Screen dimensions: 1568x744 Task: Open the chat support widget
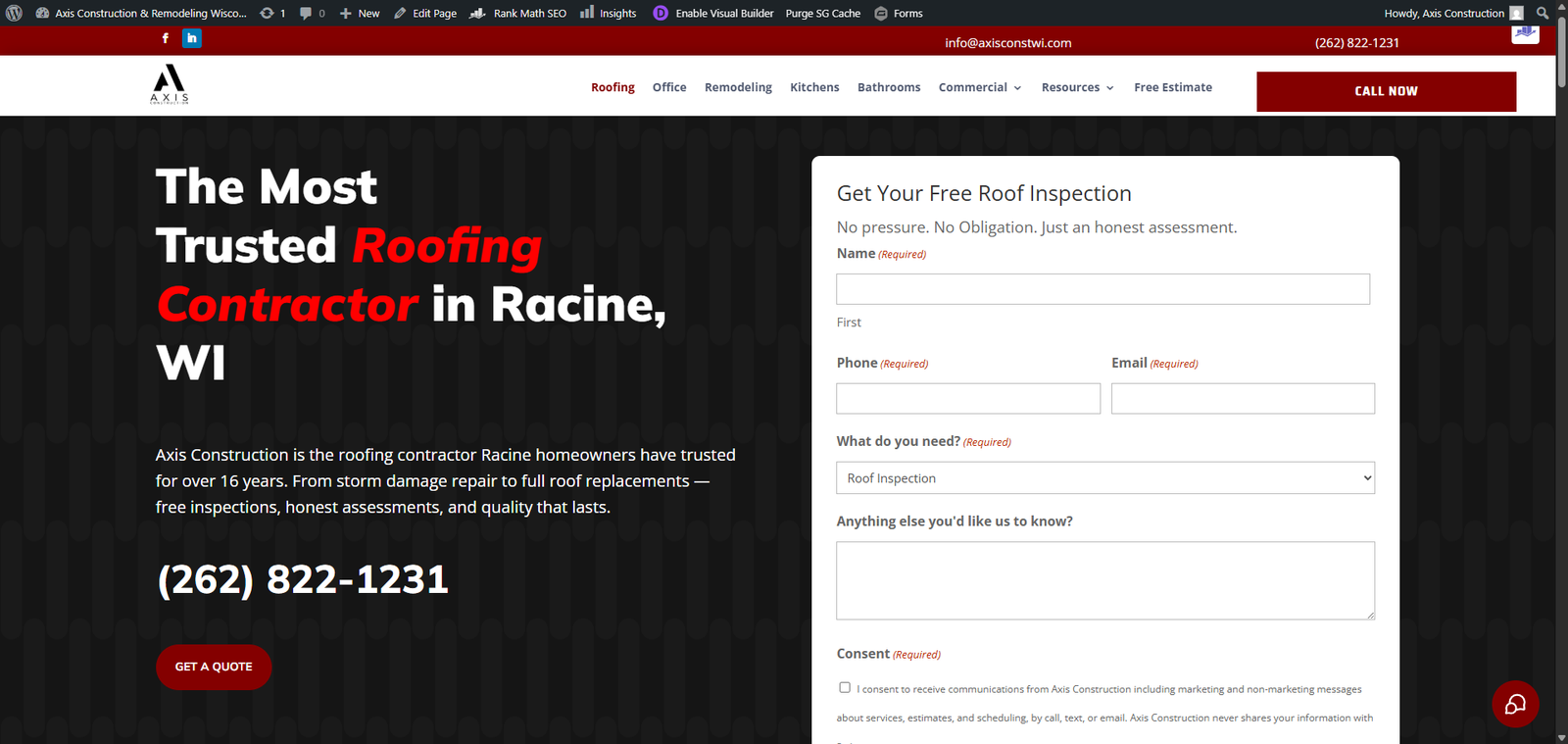point(1515,704)
